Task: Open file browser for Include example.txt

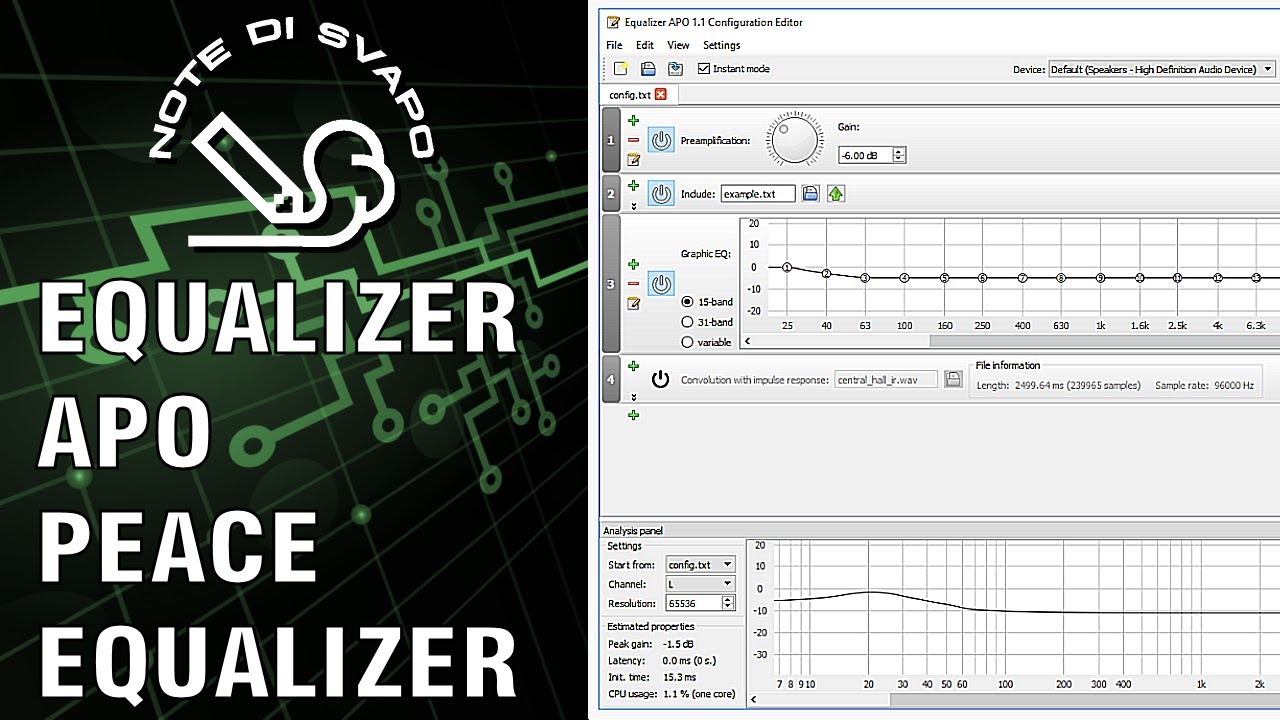Action: (x=811, y=193)
